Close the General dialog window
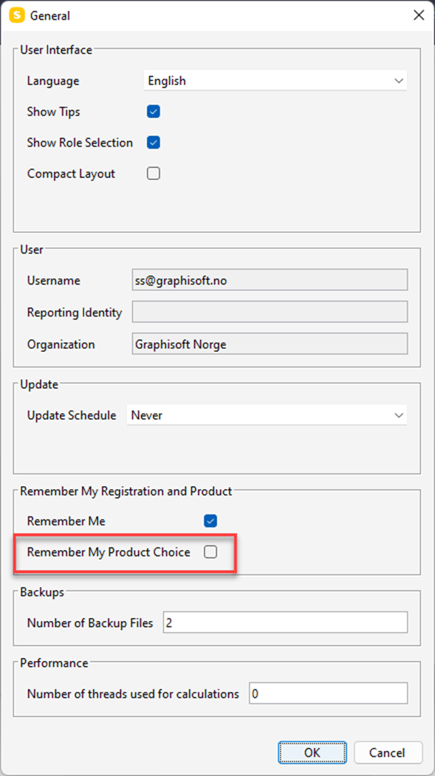 [419, 15]
